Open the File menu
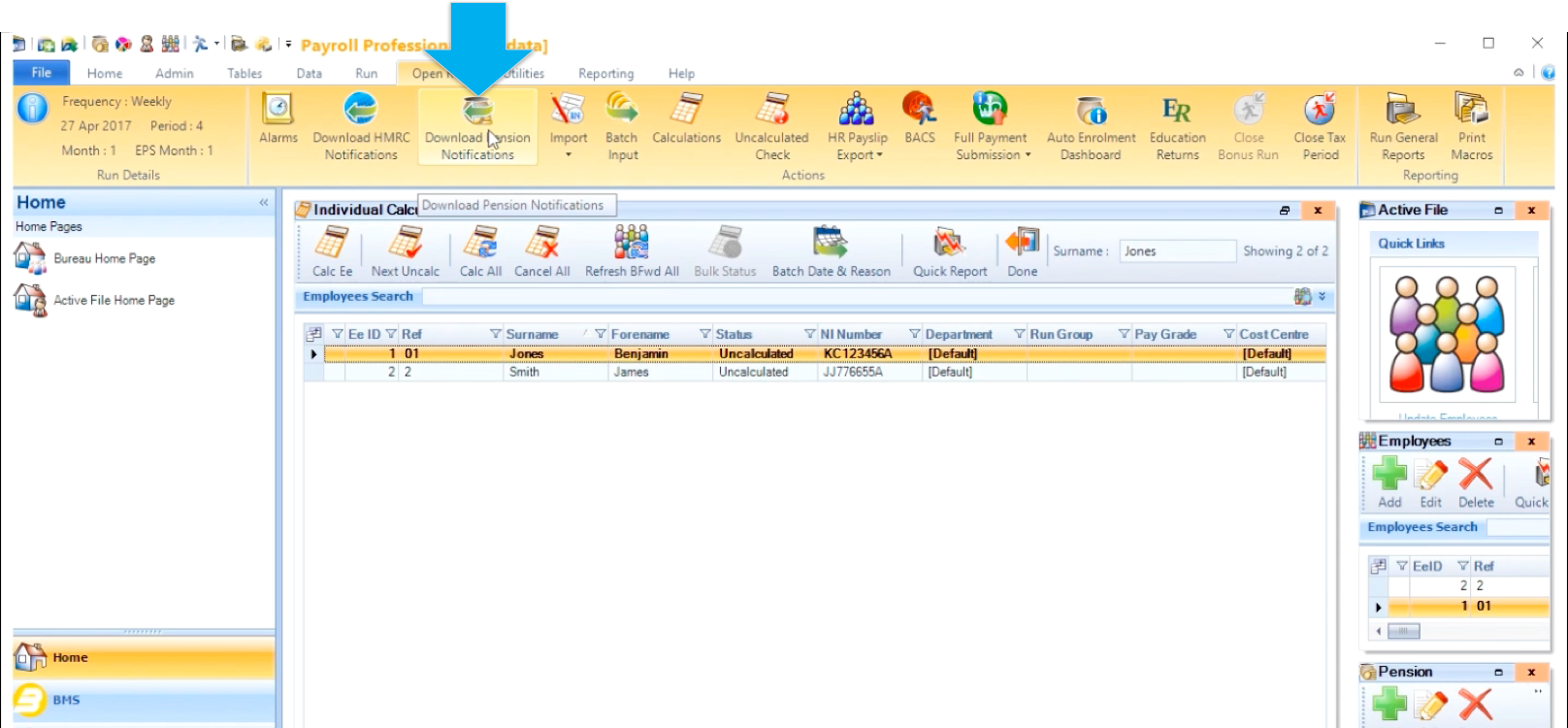This screenshot has width=1568, height=728. 42,73
